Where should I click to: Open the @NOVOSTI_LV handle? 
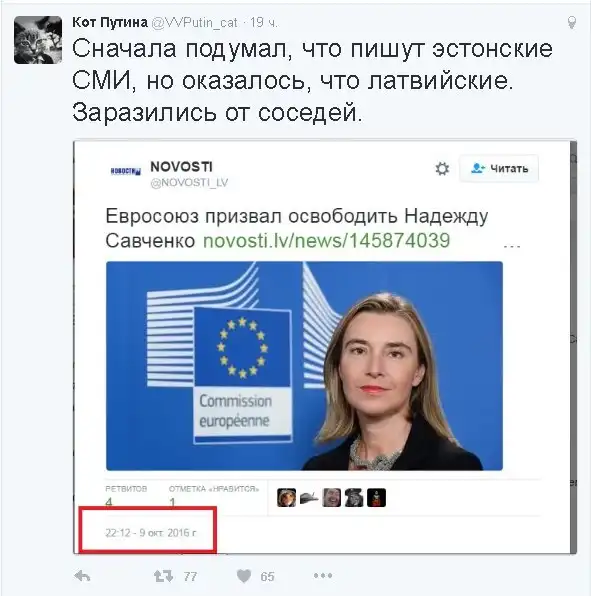[189, 183]
